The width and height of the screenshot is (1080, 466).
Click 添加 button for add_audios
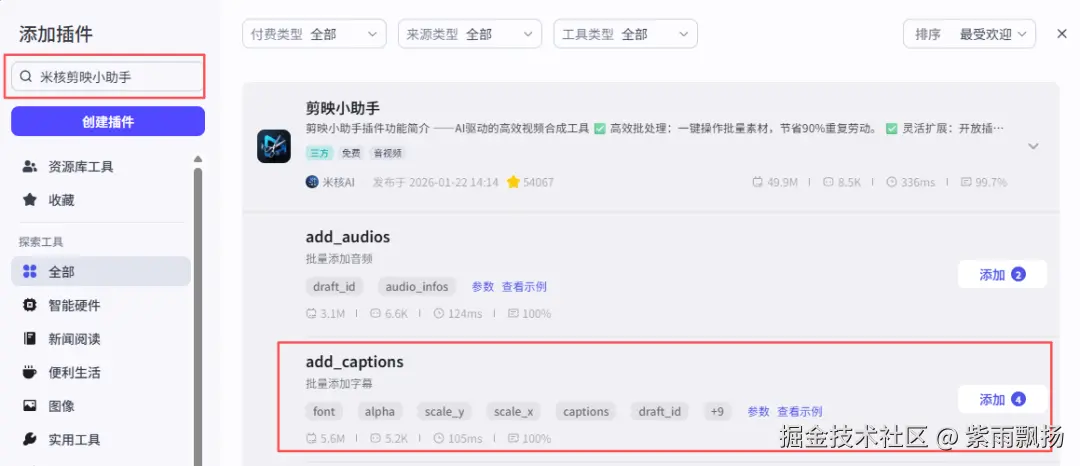(1002, 275)
